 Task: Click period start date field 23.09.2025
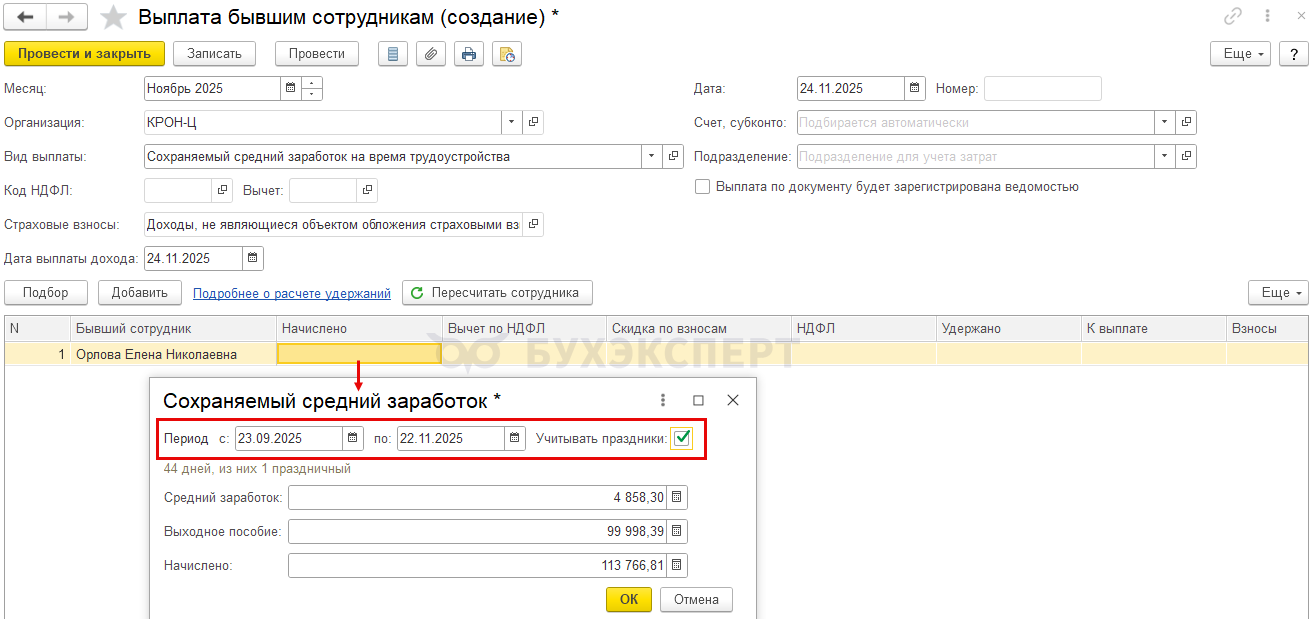(x=288, y=438)
